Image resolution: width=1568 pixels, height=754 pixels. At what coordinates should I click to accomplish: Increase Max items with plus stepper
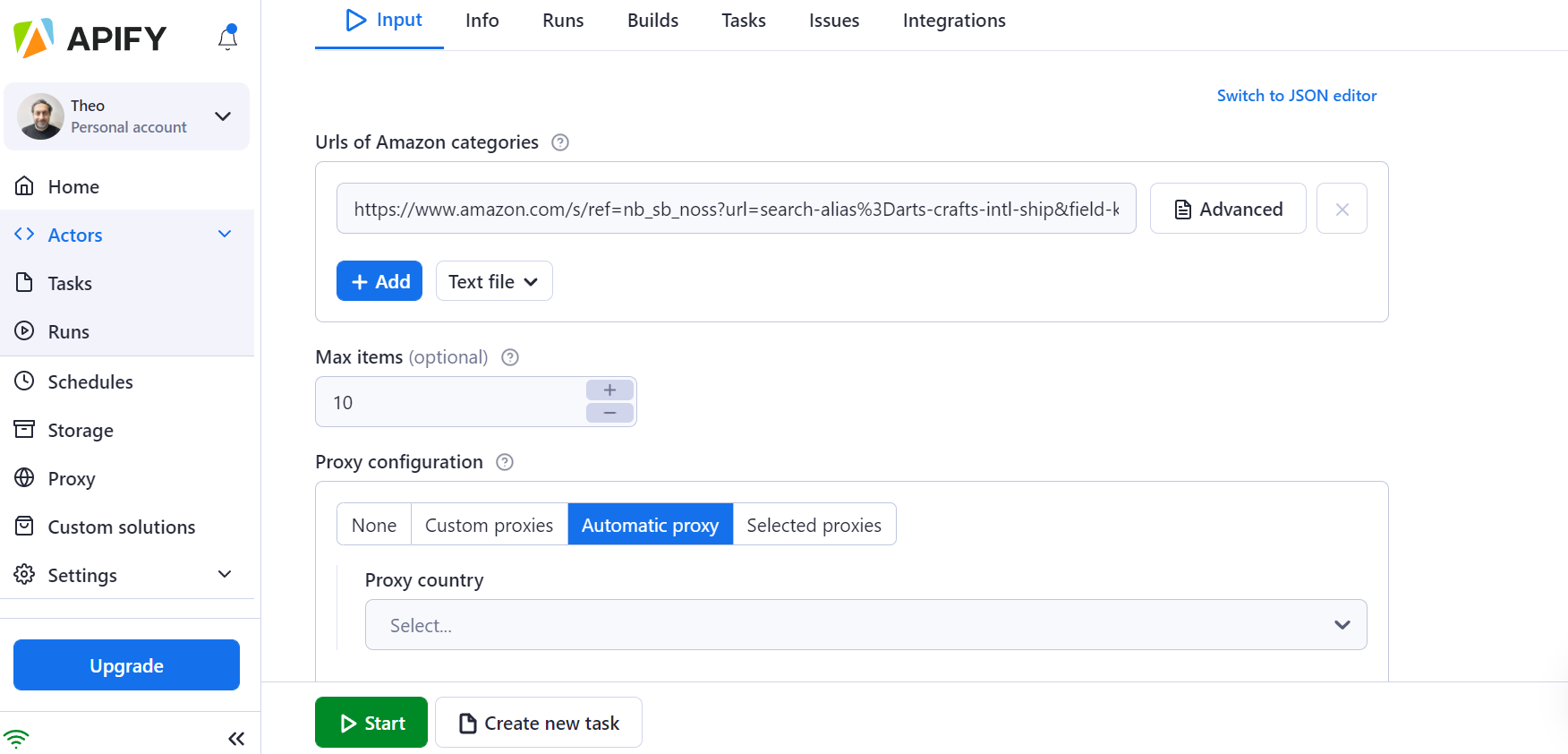coord(609,390)
